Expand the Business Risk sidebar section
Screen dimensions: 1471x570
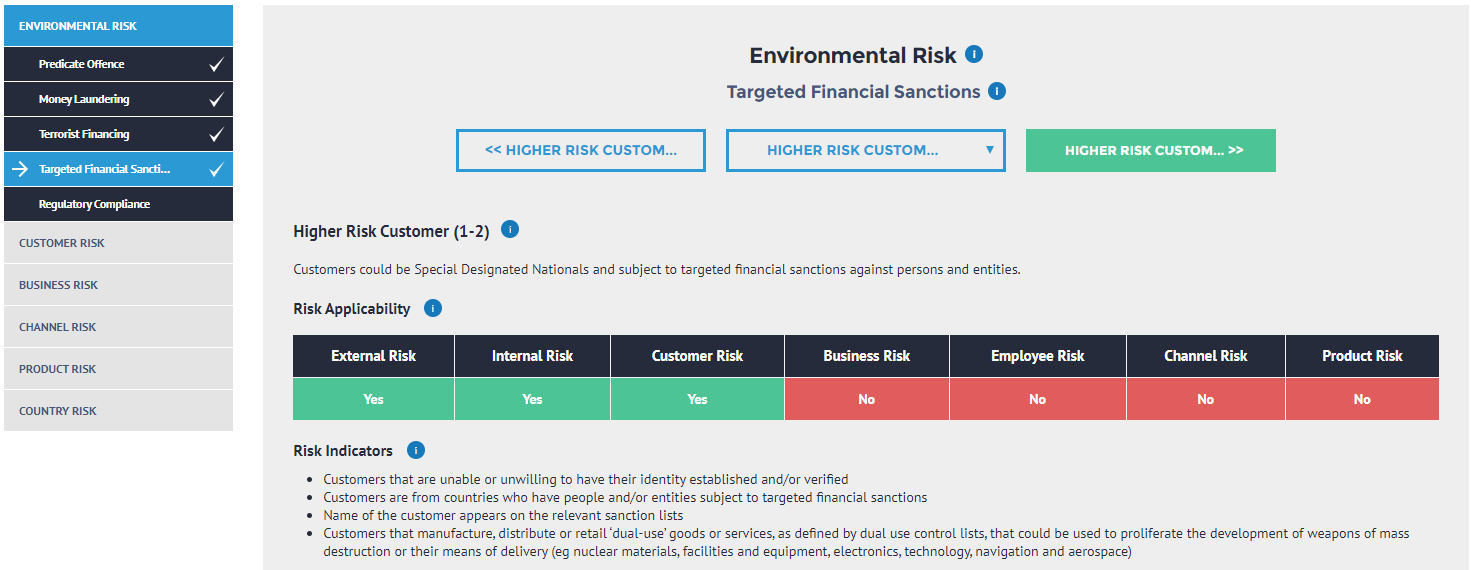[x=118, y=285]
